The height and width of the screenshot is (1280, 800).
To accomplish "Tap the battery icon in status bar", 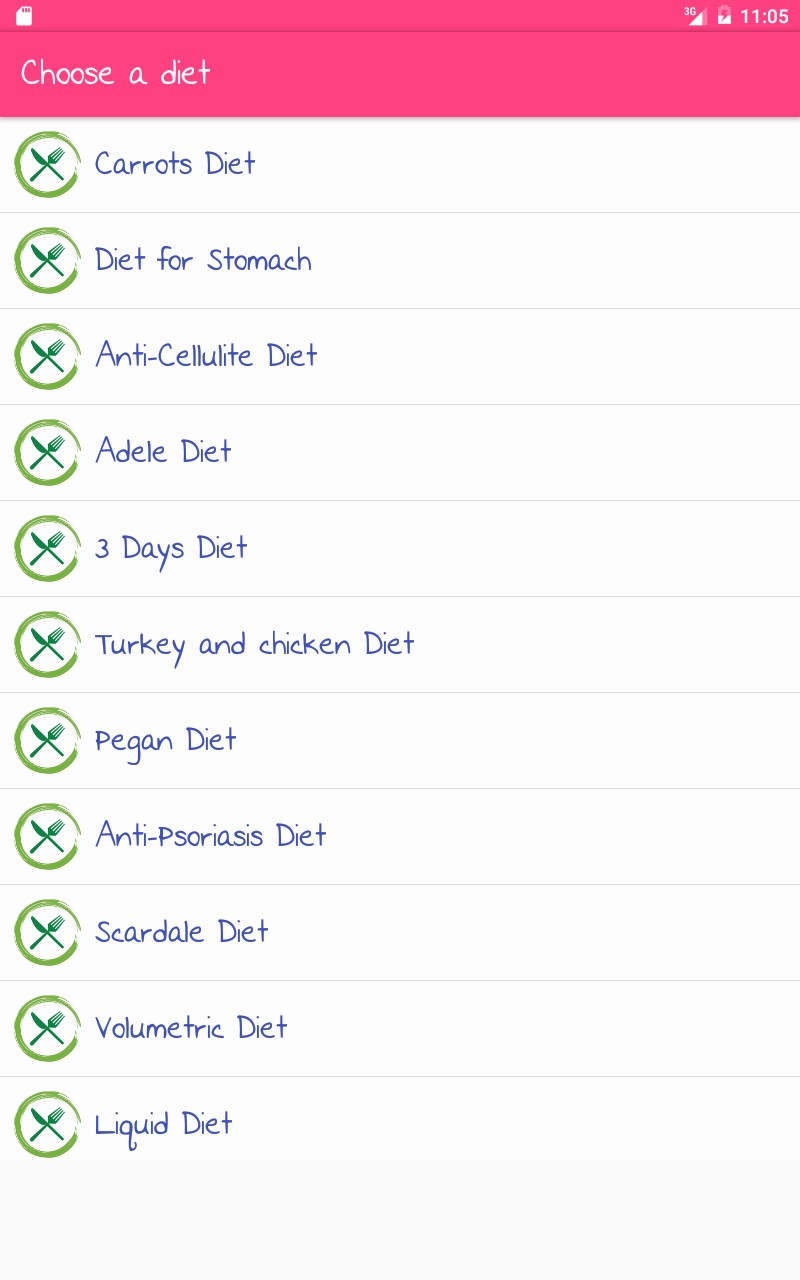I will tap(724, 16).
